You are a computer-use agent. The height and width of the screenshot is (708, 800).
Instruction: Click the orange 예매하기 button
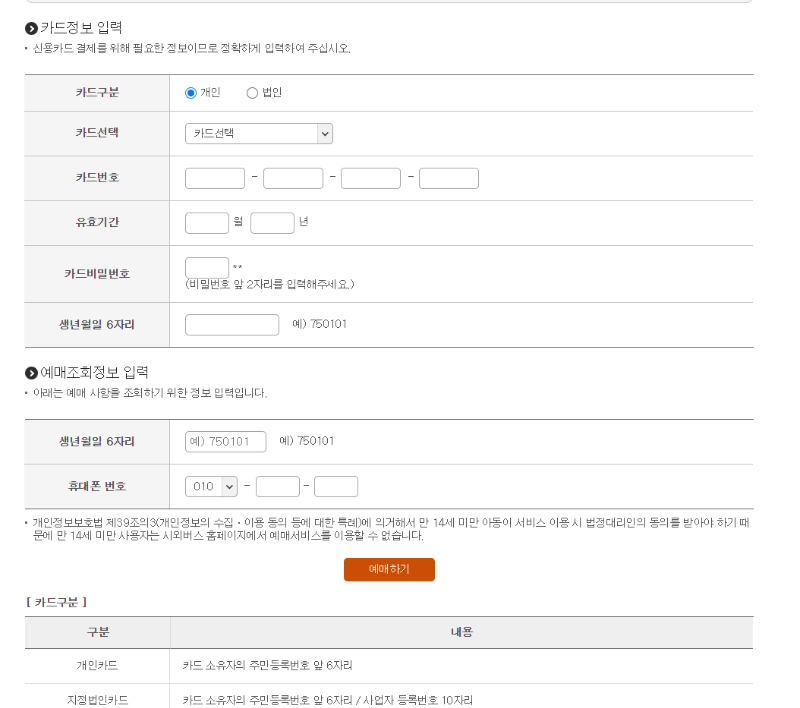coord(389,569)
